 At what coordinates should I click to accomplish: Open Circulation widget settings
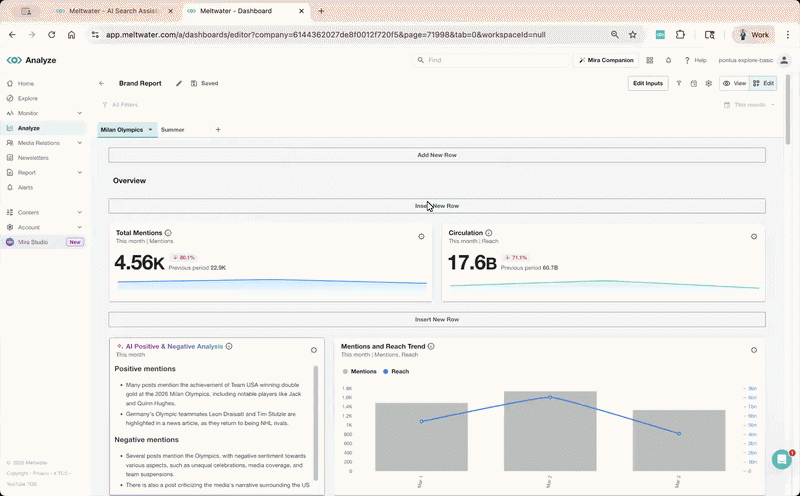(x=754, y=236)
